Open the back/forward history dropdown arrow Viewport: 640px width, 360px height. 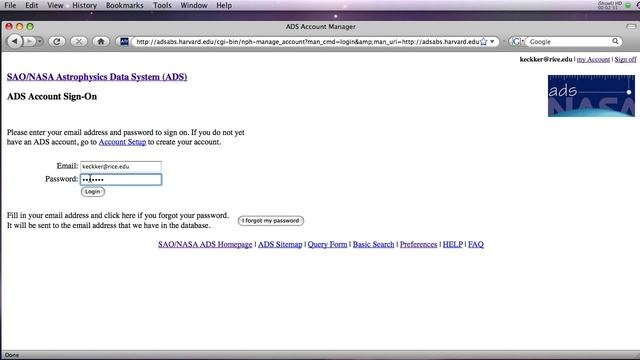pos(39,41)
